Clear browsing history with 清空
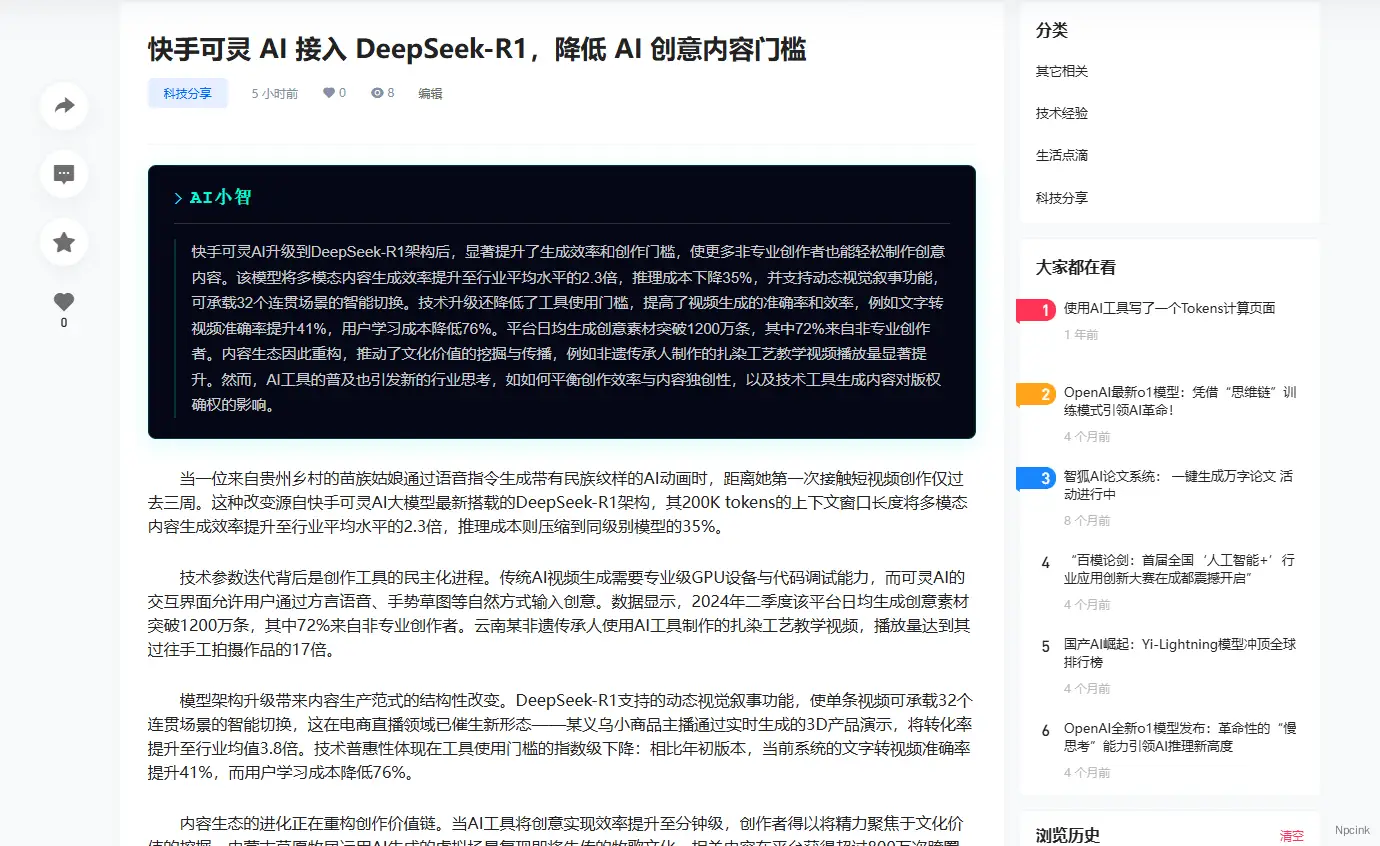 click(x=1290, y=834)
